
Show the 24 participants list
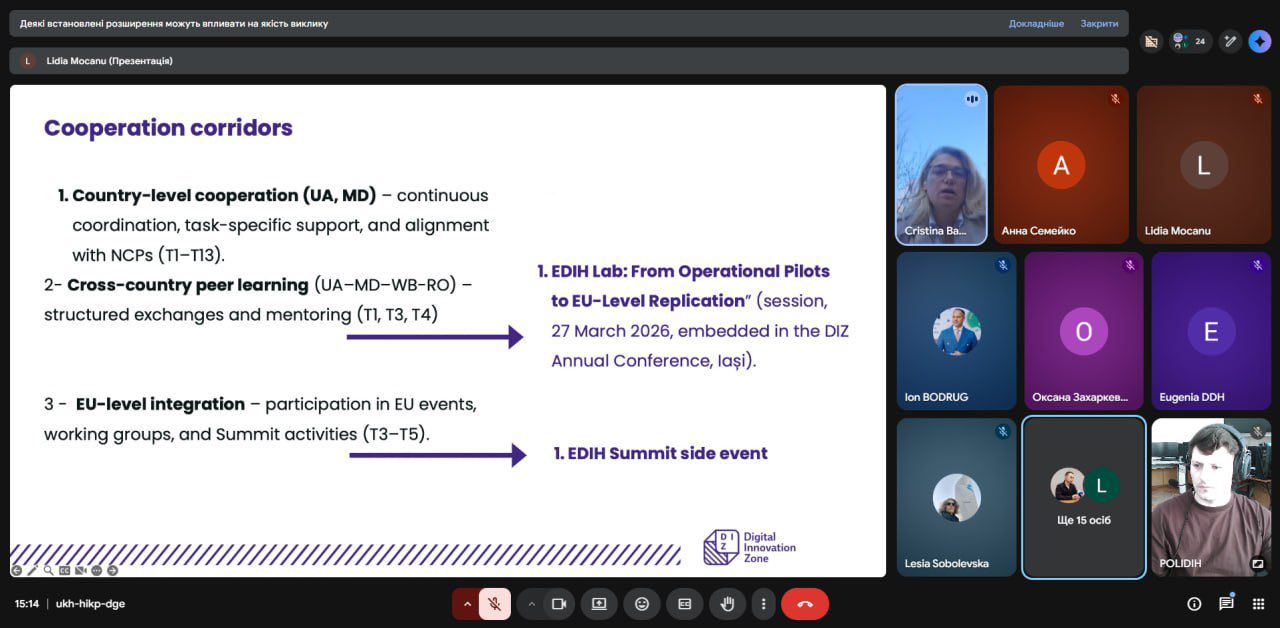click(1190, 41)
